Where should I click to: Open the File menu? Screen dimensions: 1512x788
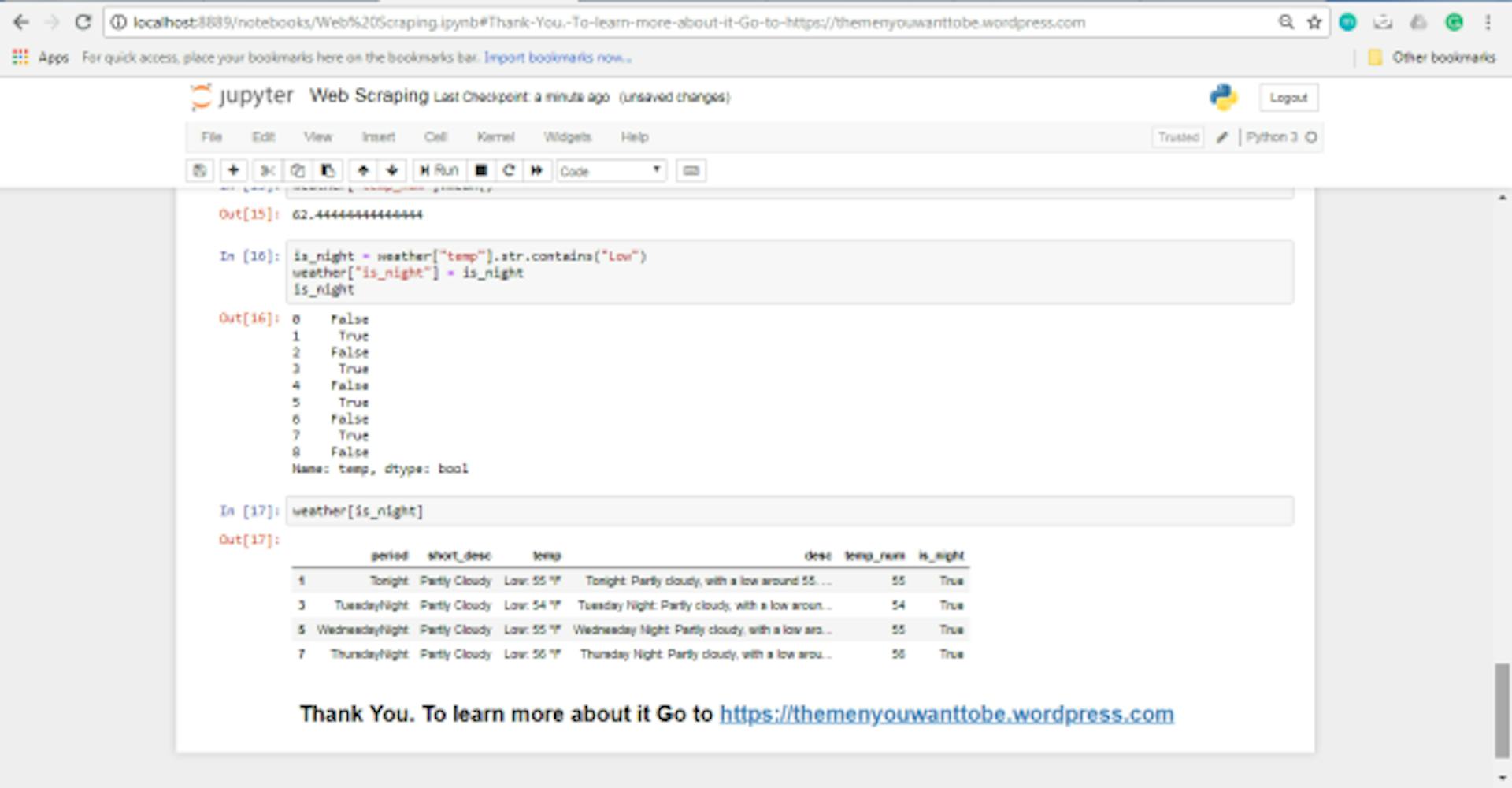(x=212, y=137)
